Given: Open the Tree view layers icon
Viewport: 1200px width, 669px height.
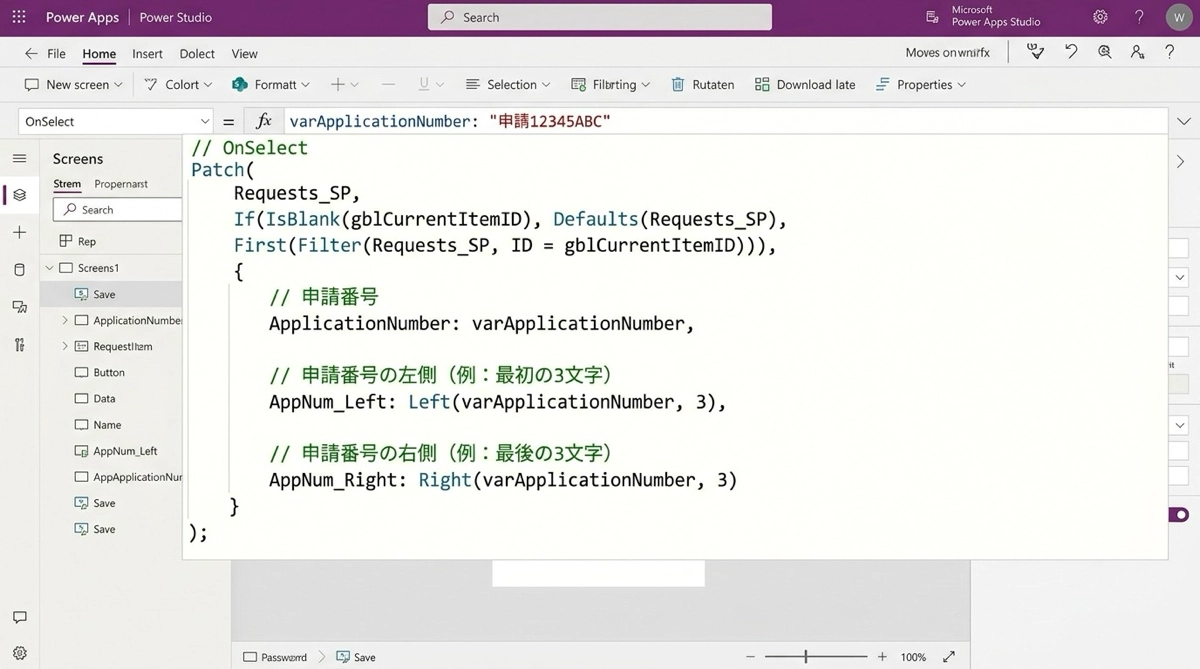Looking at the screenshot, I should 19,194.
